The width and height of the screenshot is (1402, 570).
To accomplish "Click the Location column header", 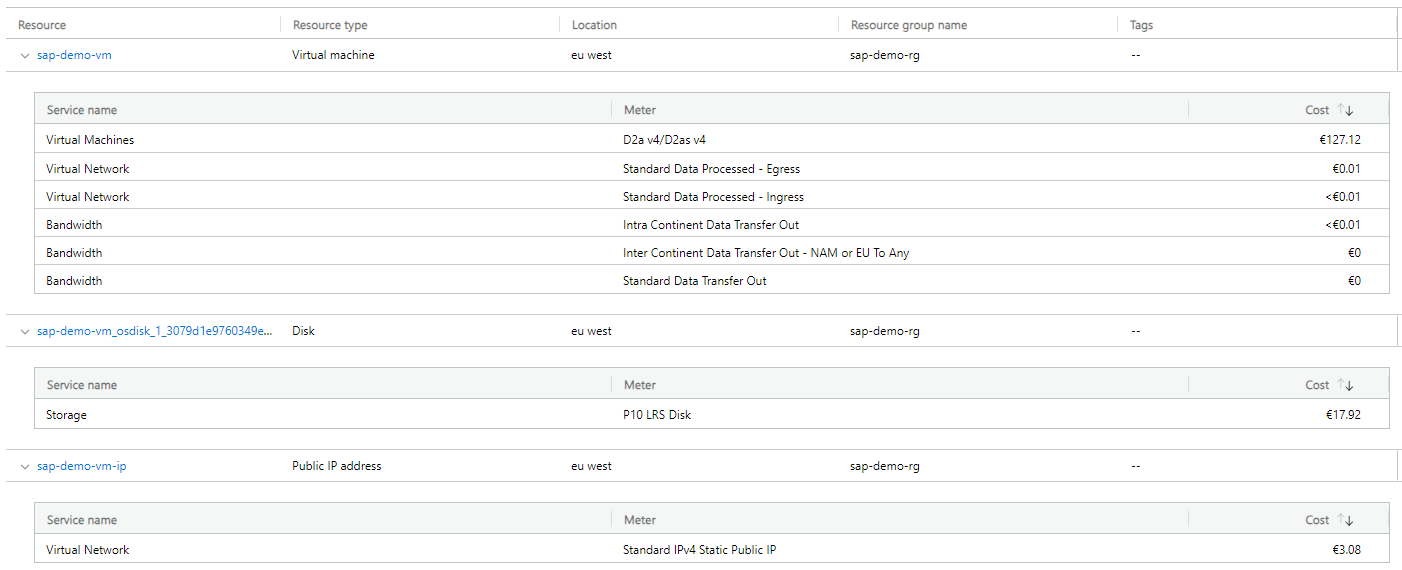I will coord(594,25).
